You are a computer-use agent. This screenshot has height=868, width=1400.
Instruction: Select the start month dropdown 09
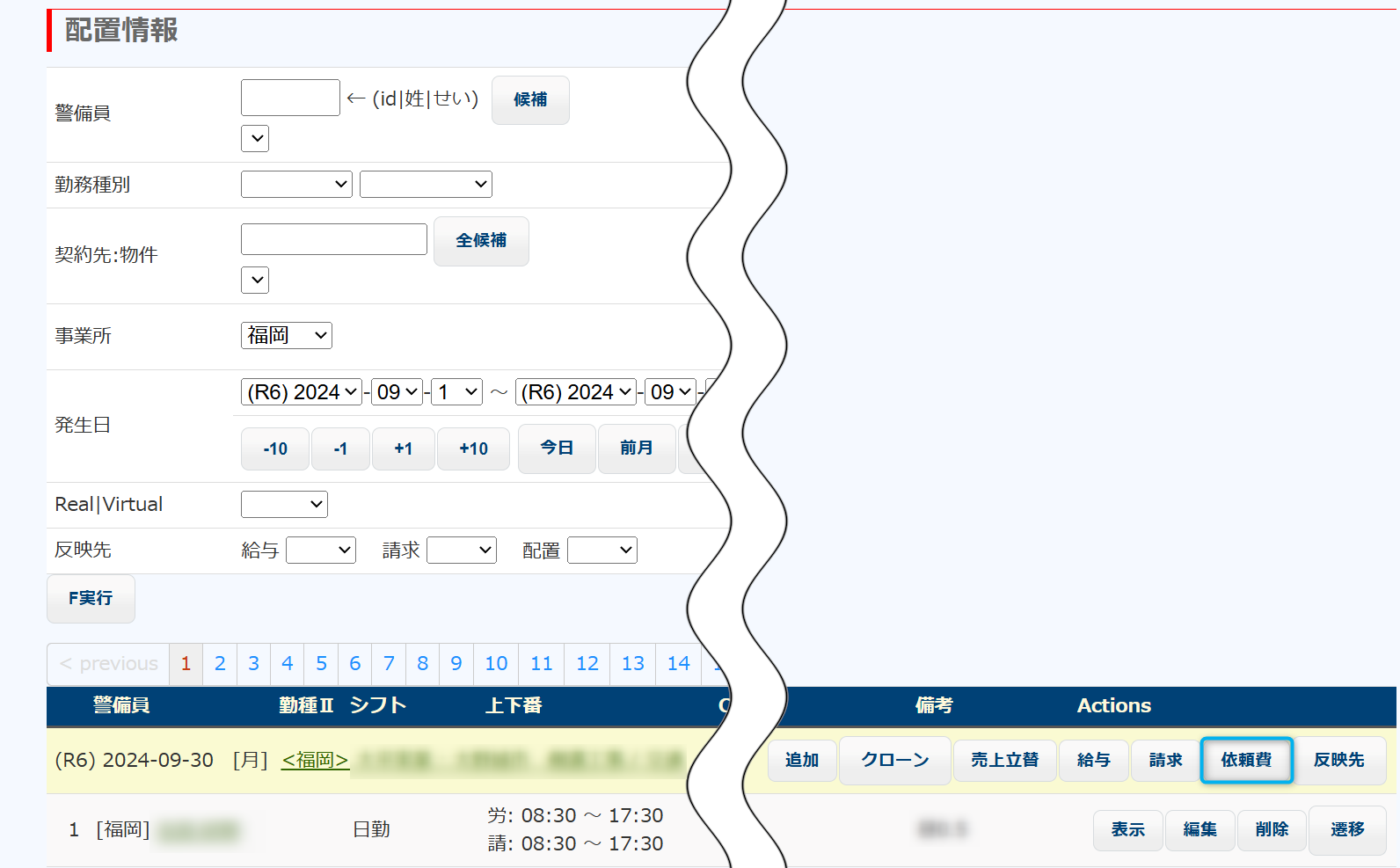(397, 392)
